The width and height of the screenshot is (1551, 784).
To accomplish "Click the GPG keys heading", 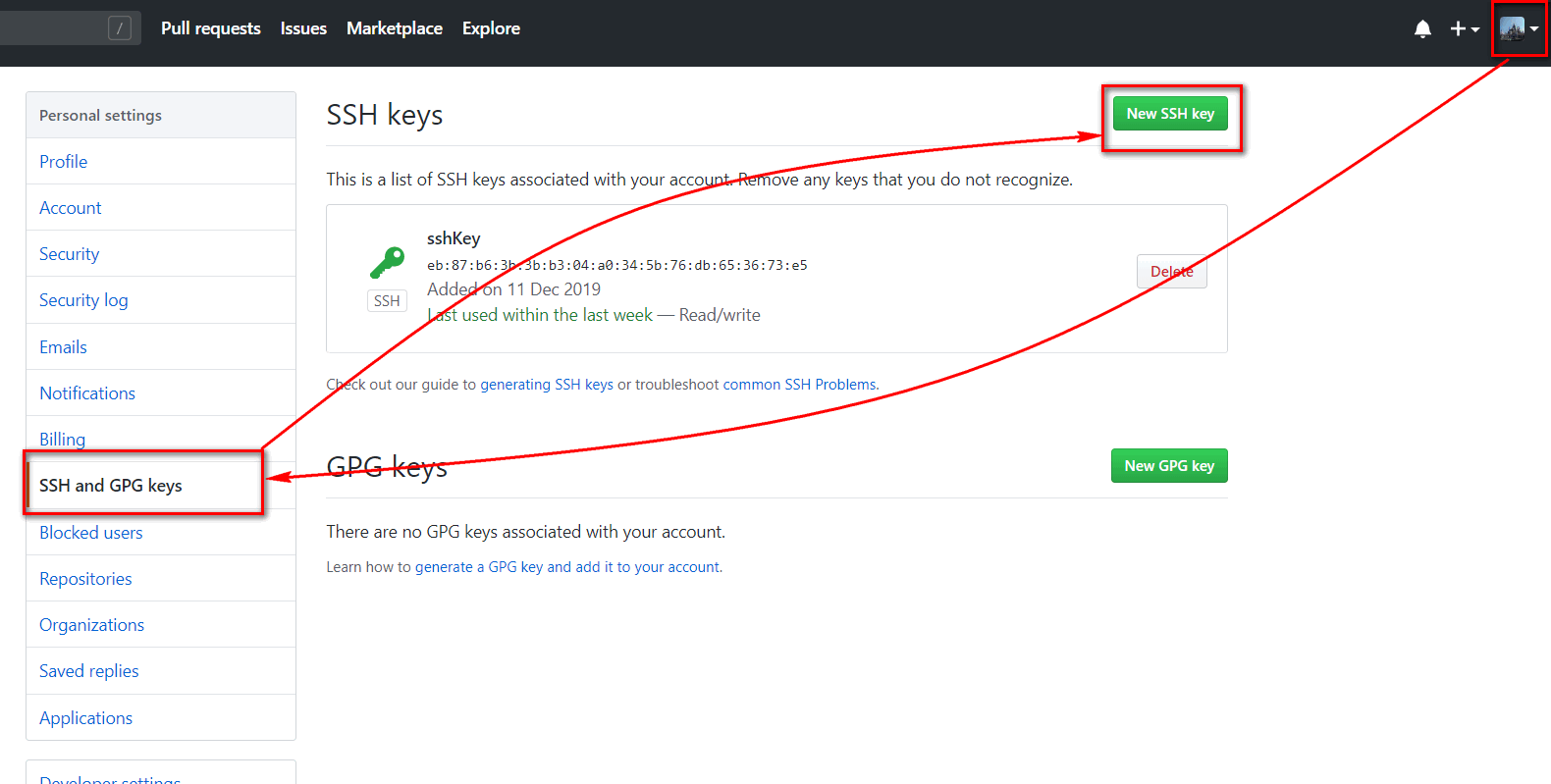I will click(387, 467).
